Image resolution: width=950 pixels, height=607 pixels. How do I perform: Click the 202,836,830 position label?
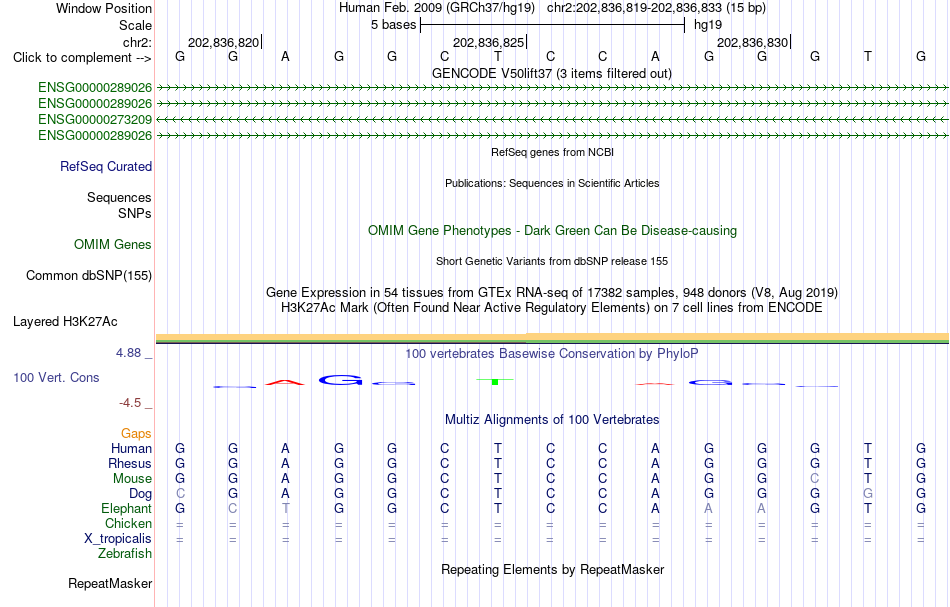[752, 42]
